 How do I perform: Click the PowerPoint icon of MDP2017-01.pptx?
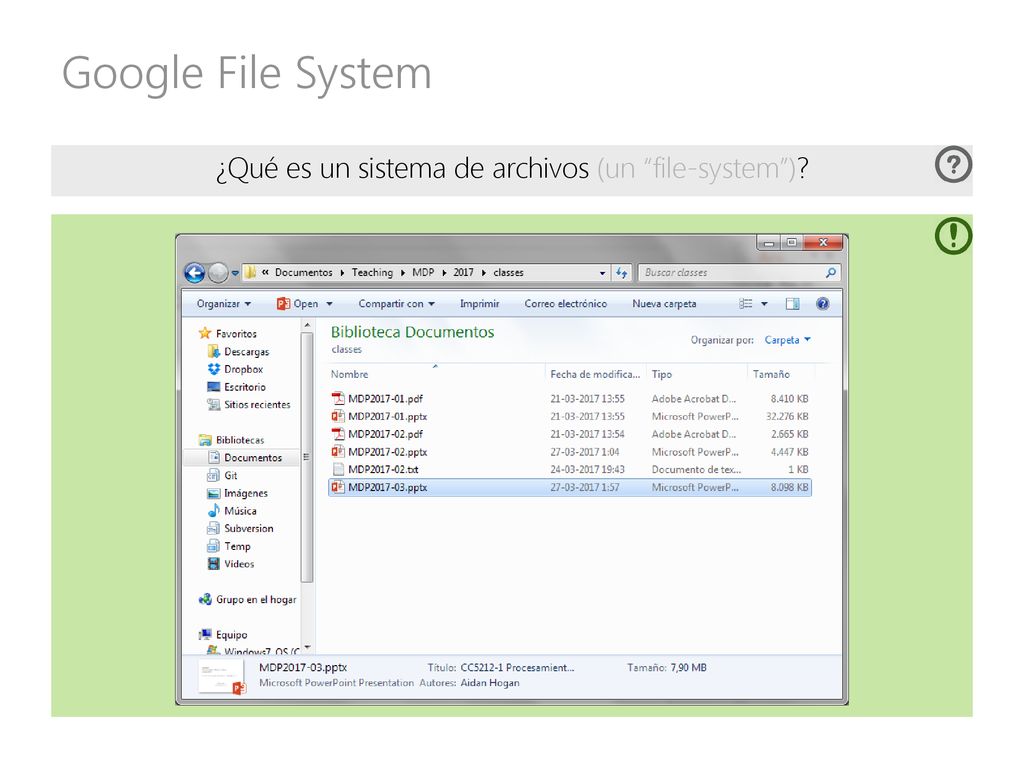(x=338, y=416)
